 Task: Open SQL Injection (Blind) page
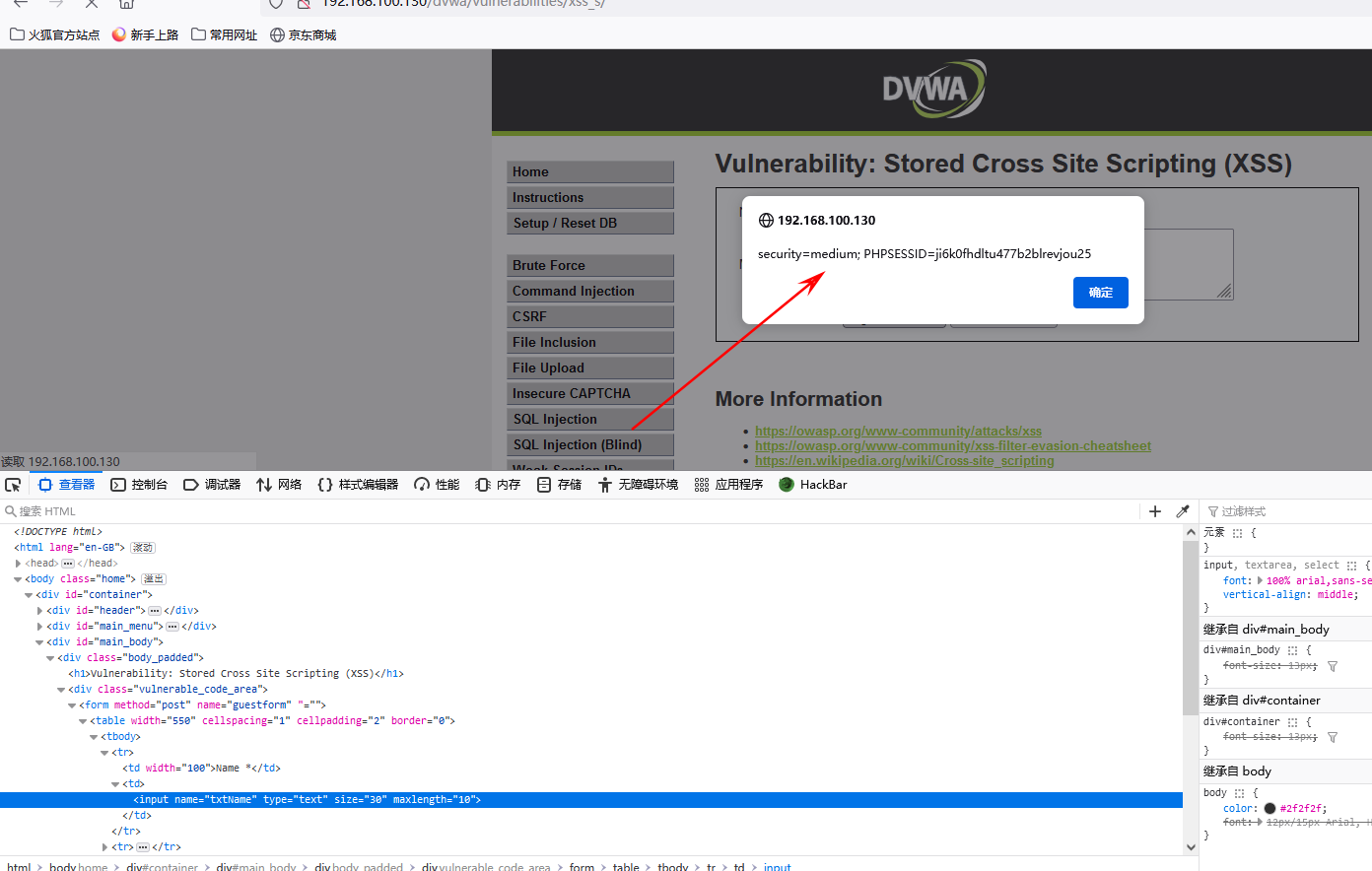pyautogui.click(x=590, y=444)
